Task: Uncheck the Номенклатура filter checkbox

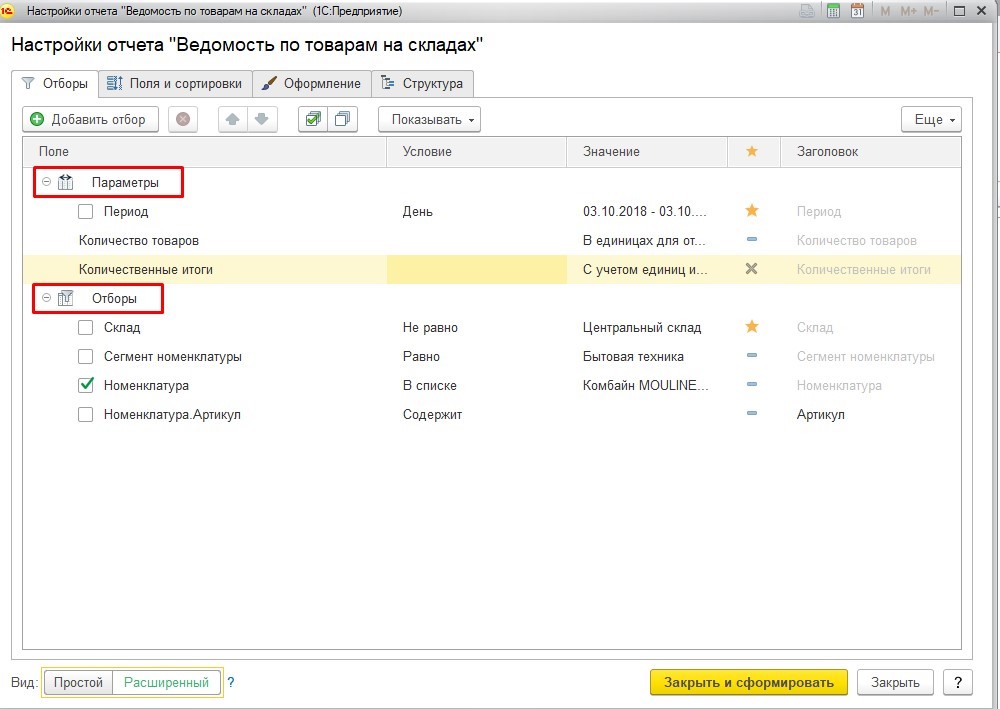Action: [x=86, y=385]
